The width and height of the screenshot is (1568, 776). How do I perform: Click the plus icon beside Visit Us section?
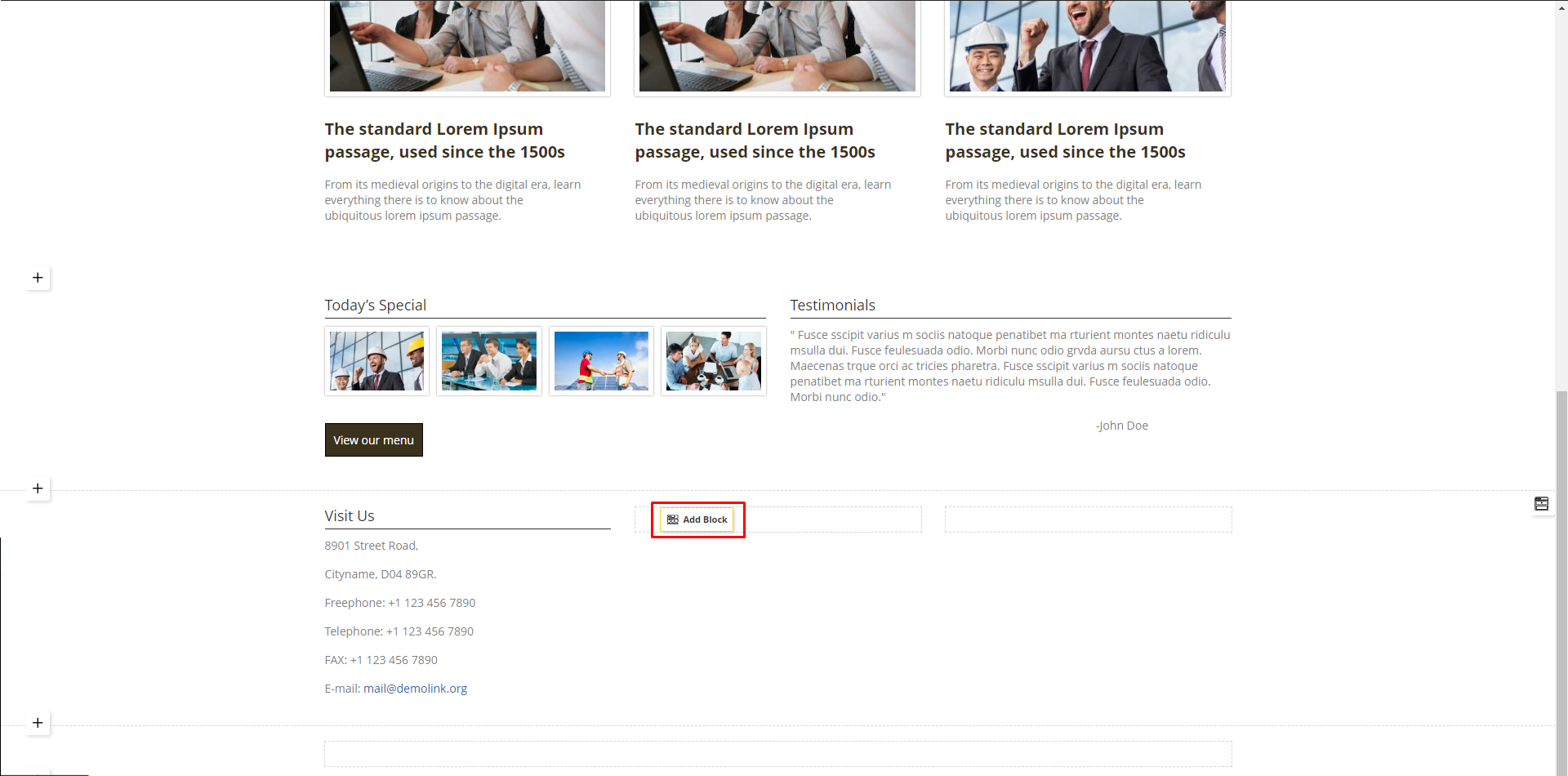pyautogui.click(x=38, y=488)
